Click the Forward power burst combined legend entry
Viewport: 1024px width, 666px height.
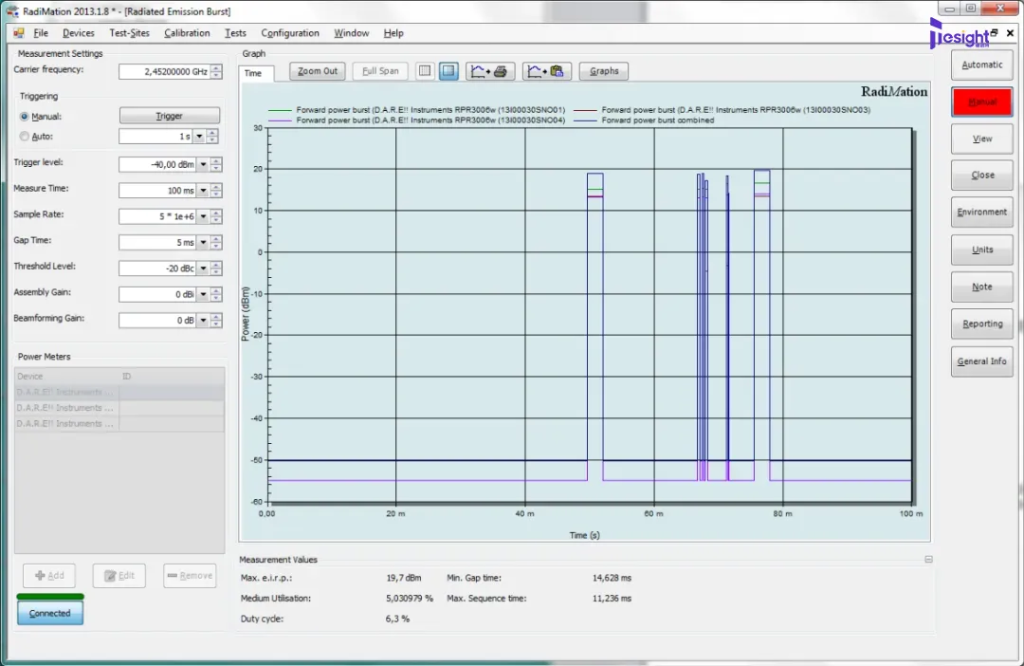pyautogui.click(x=644, y=120)
